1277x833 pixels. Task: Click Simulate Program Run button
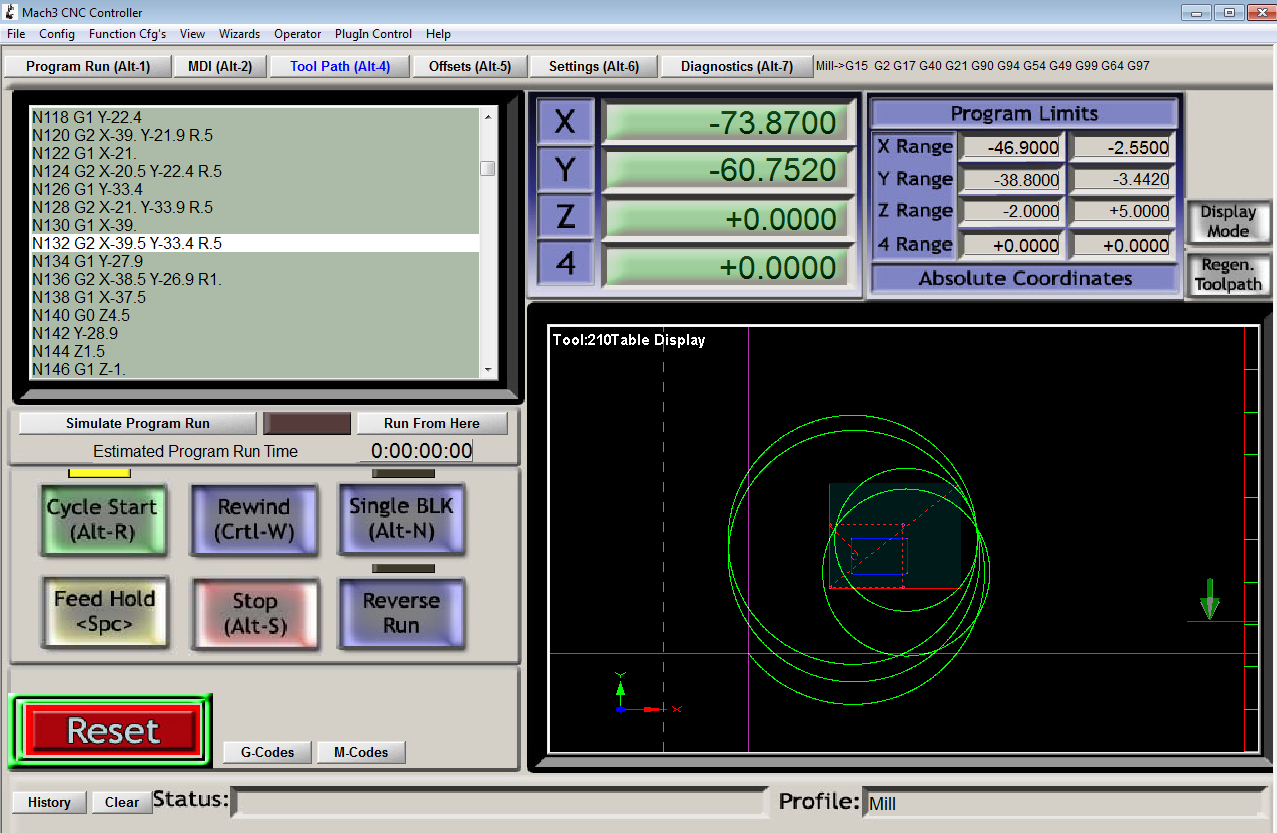click(138, 423)
